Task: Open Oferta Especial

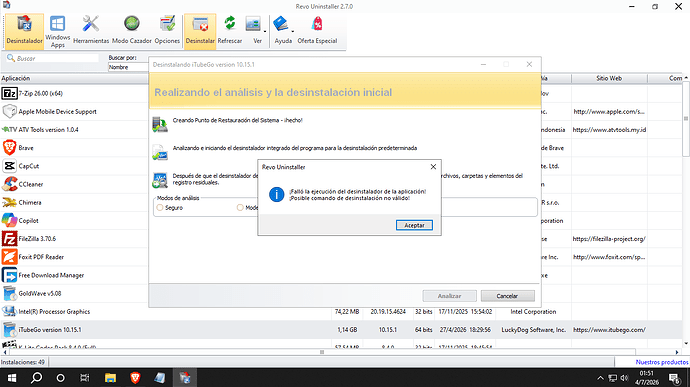Action: pos(317,30)
